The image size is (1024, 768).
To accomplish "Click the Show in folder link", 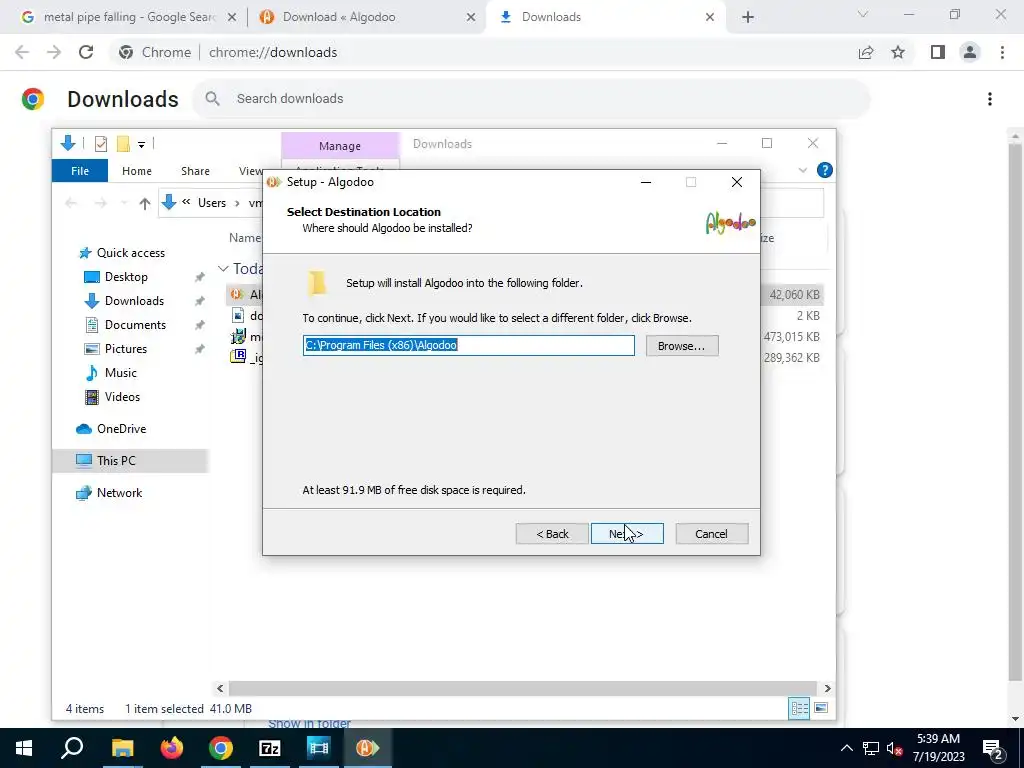I will (x=310, y=724).
